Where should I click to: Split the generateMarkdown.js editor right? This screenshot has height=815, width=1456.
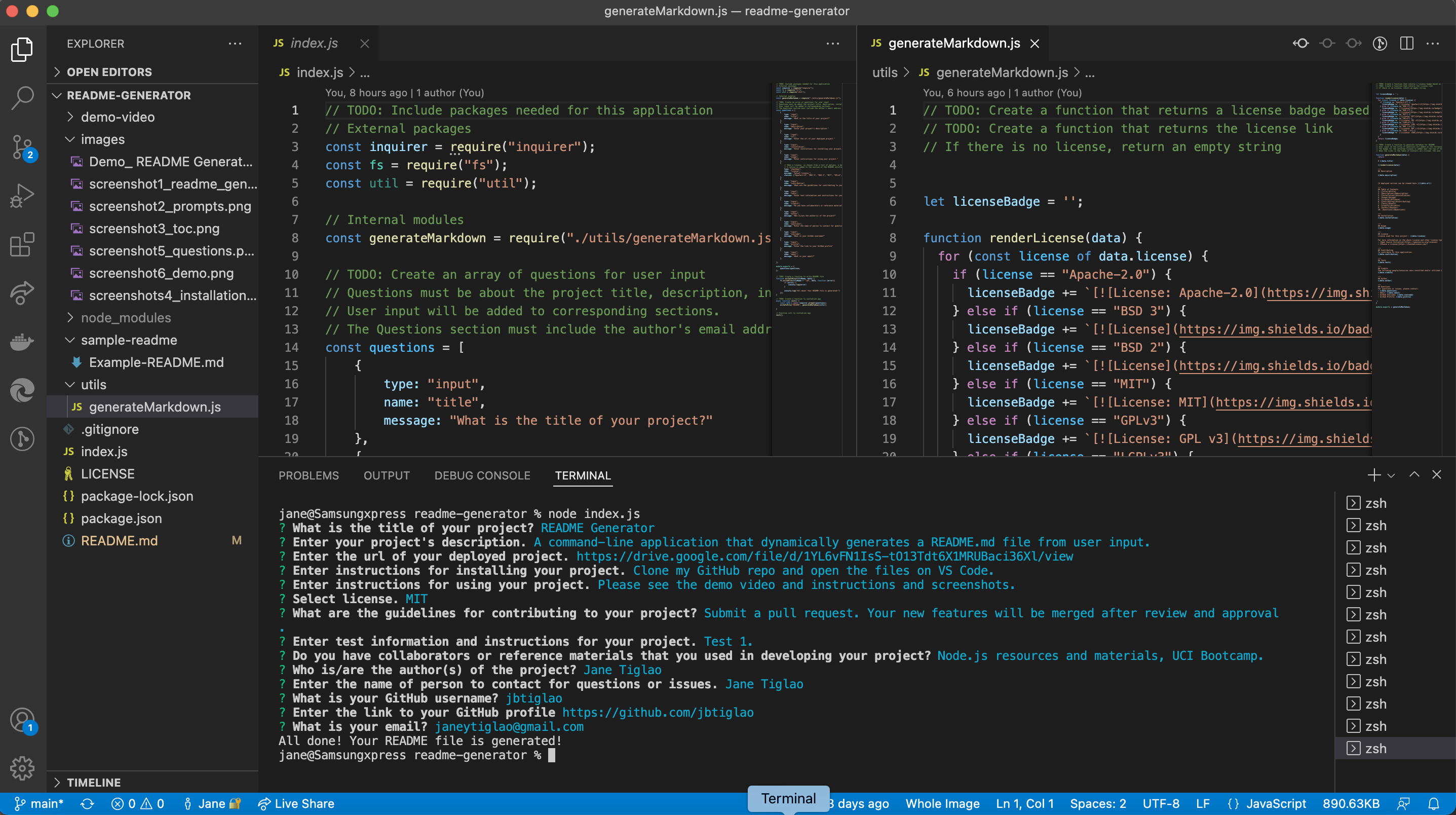pyautogui.click(x=1407, y=44)
